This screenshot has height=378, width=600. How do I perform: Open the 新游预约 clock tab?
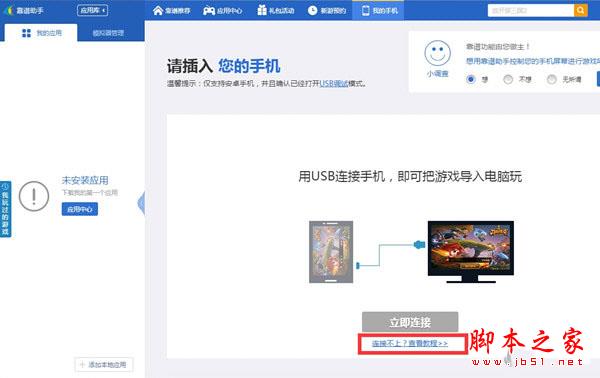click(327, 10)
